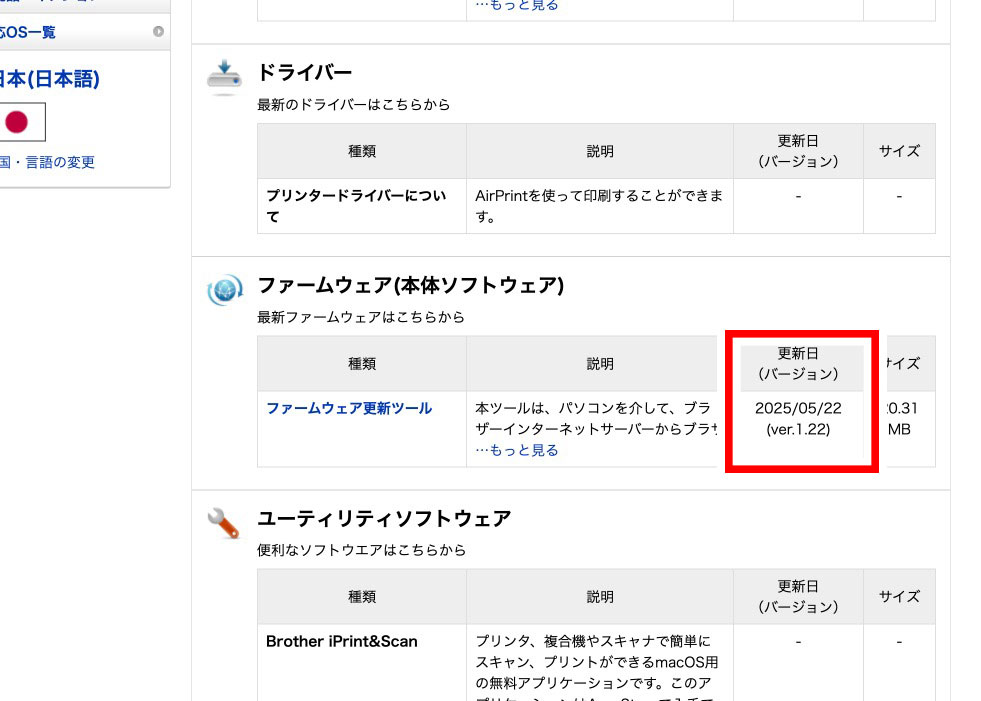Image resolution: width=981 pixels, height=701 pixels.
Task: Open the ファームウェア更新ツール link
Action: click(349, 408)
